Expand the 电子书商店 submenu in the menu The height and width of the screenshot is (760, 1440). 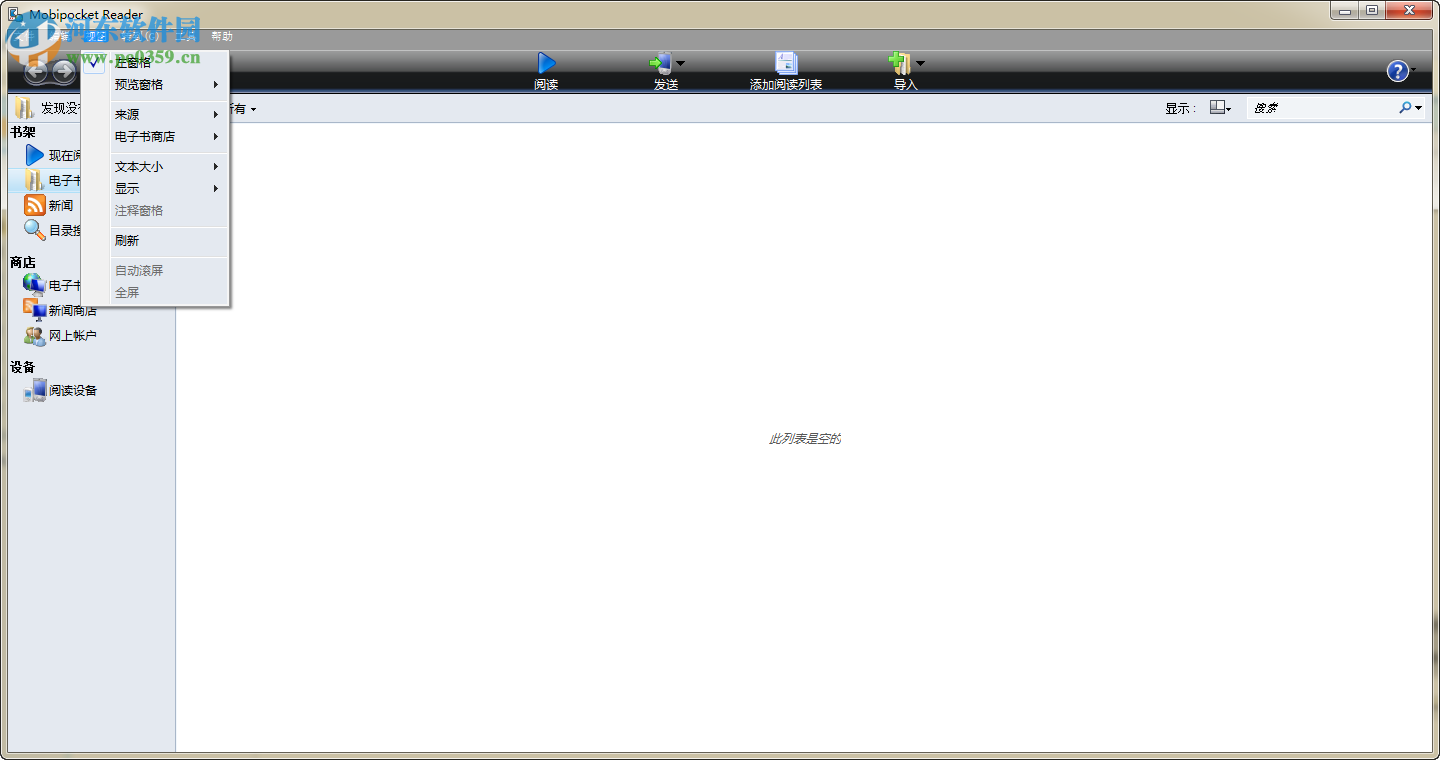pyautogui.click(x=156, y=137)
